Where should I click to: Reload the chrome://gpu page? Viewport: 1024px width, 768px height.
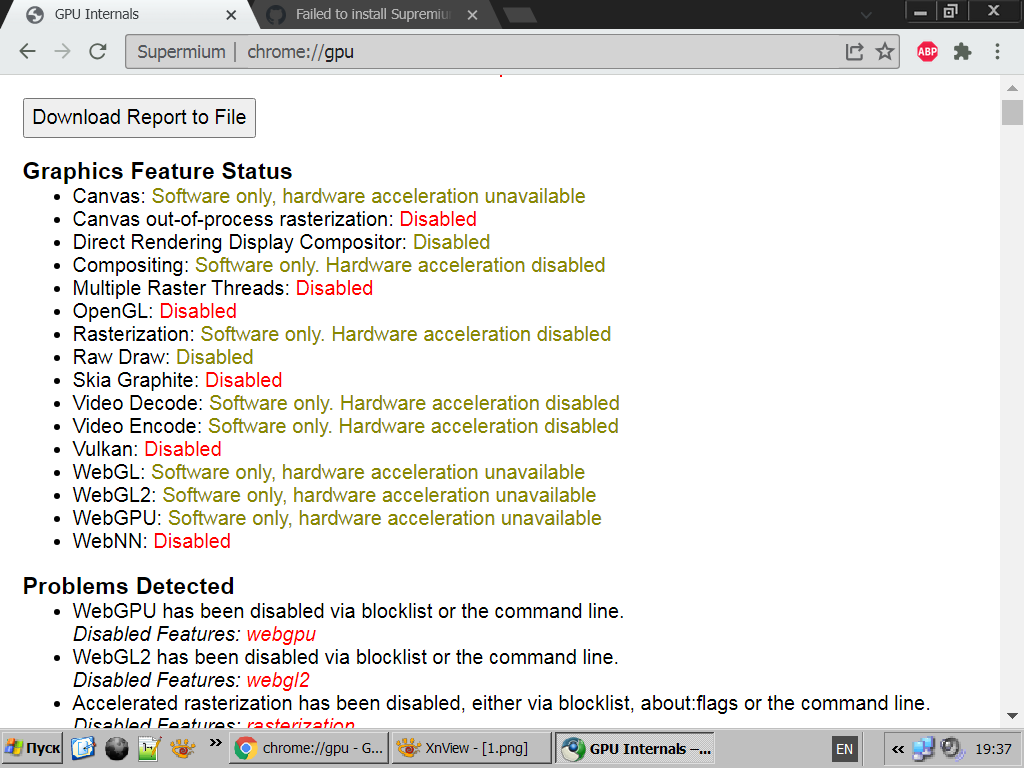click(x=98, y=52)
